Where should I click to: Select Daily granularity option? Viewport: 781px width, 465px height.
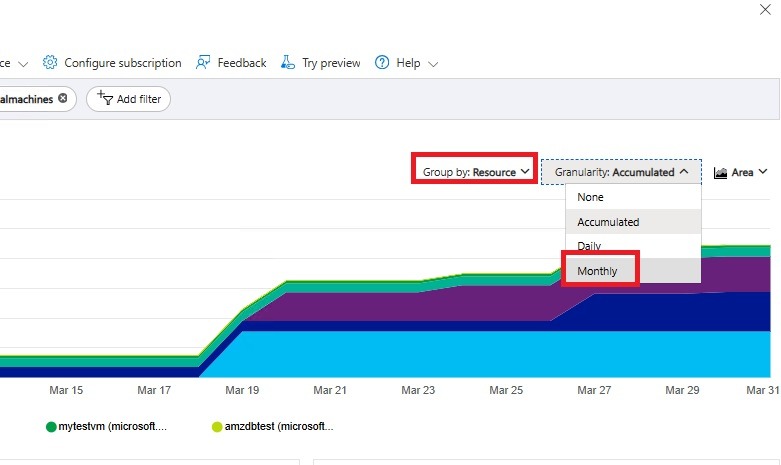point(590,246)
